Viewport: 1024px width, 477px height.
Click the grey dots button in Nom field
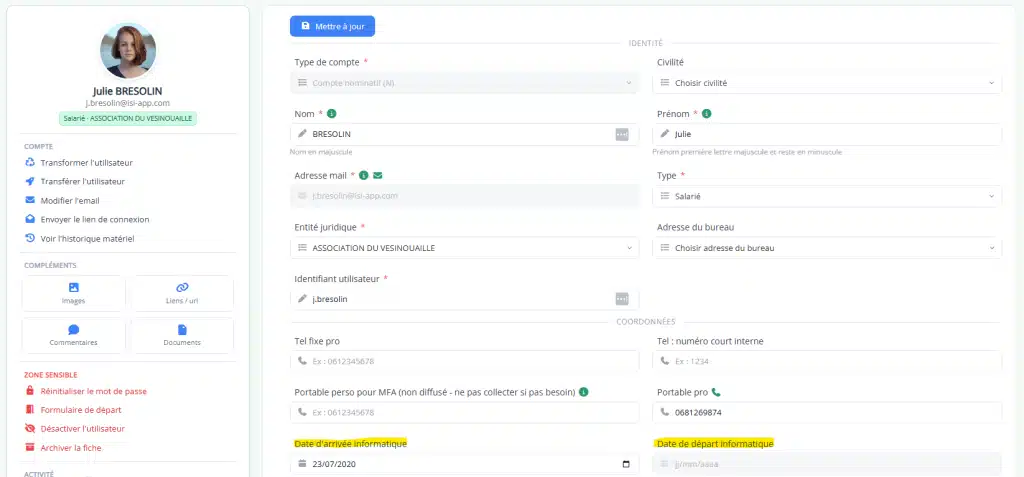[x=622, y=134]
